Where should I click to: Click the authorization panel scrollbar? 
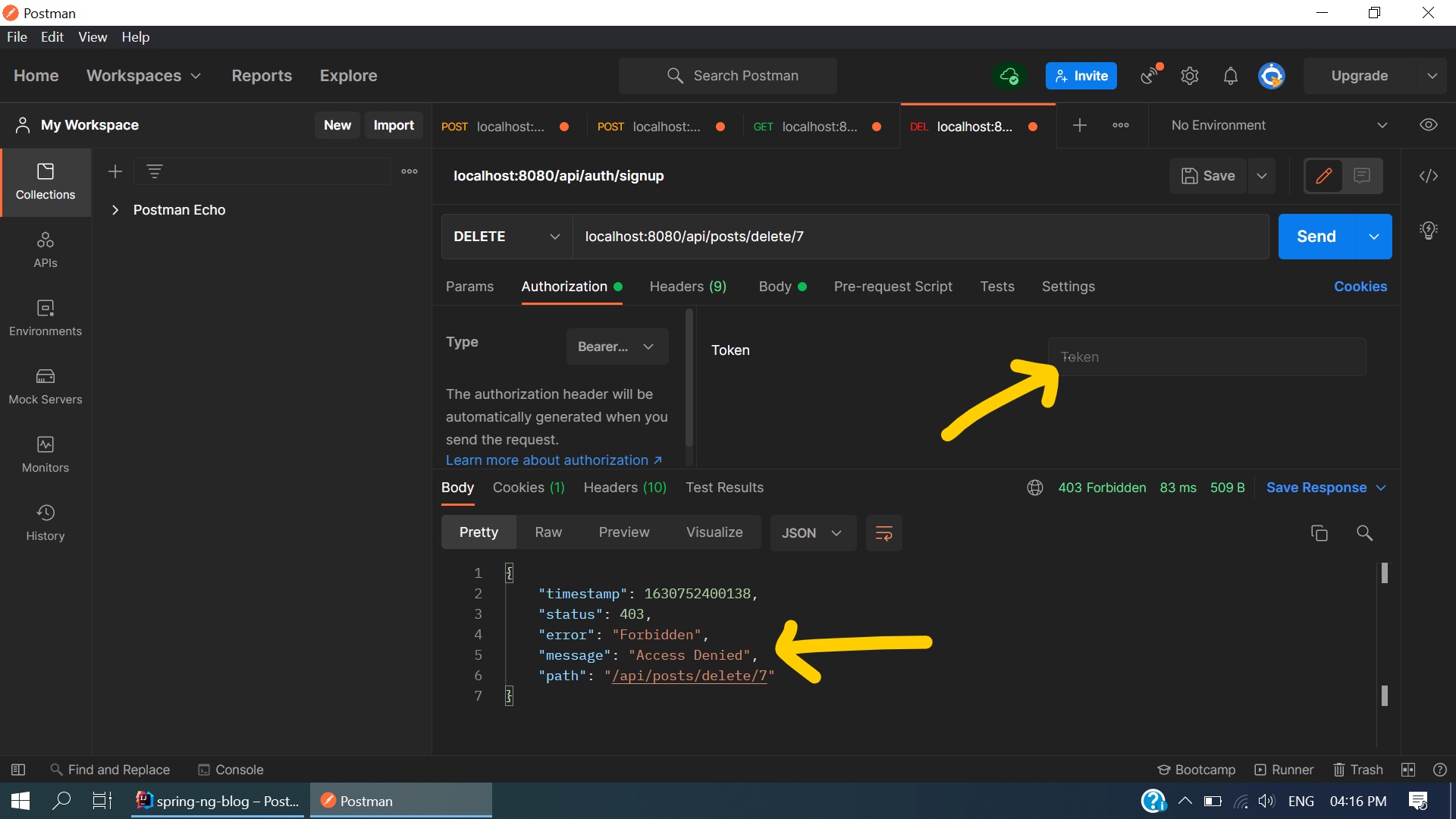(689, 378)
